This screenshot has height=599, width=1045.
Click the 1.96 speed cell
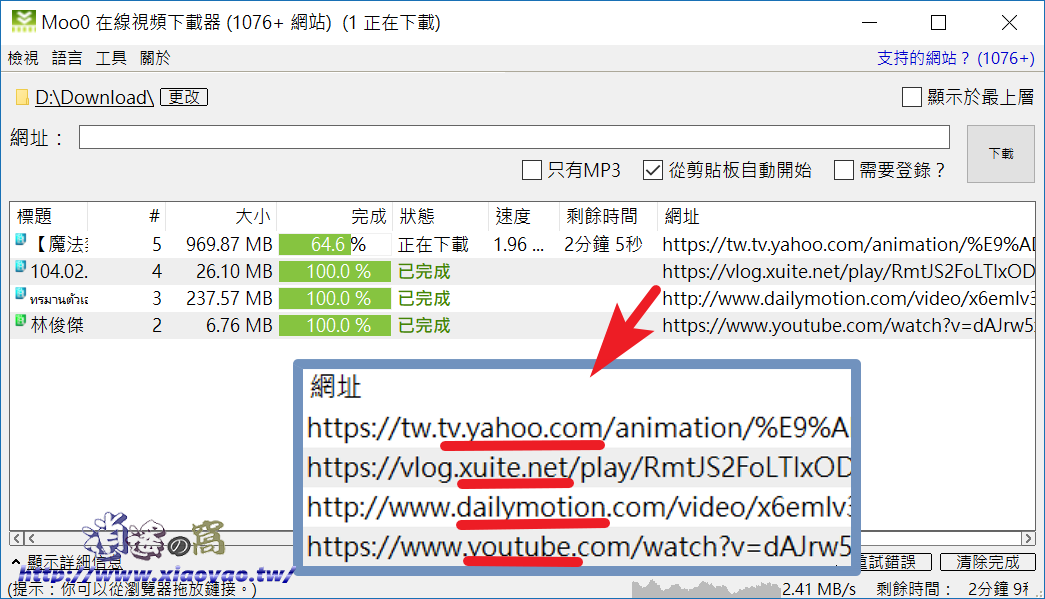(519, 245)
